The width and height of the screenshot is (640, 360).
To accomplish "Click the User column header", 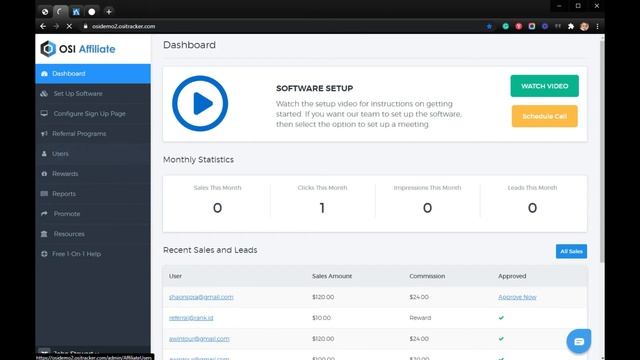I will (x=175, y=276).
